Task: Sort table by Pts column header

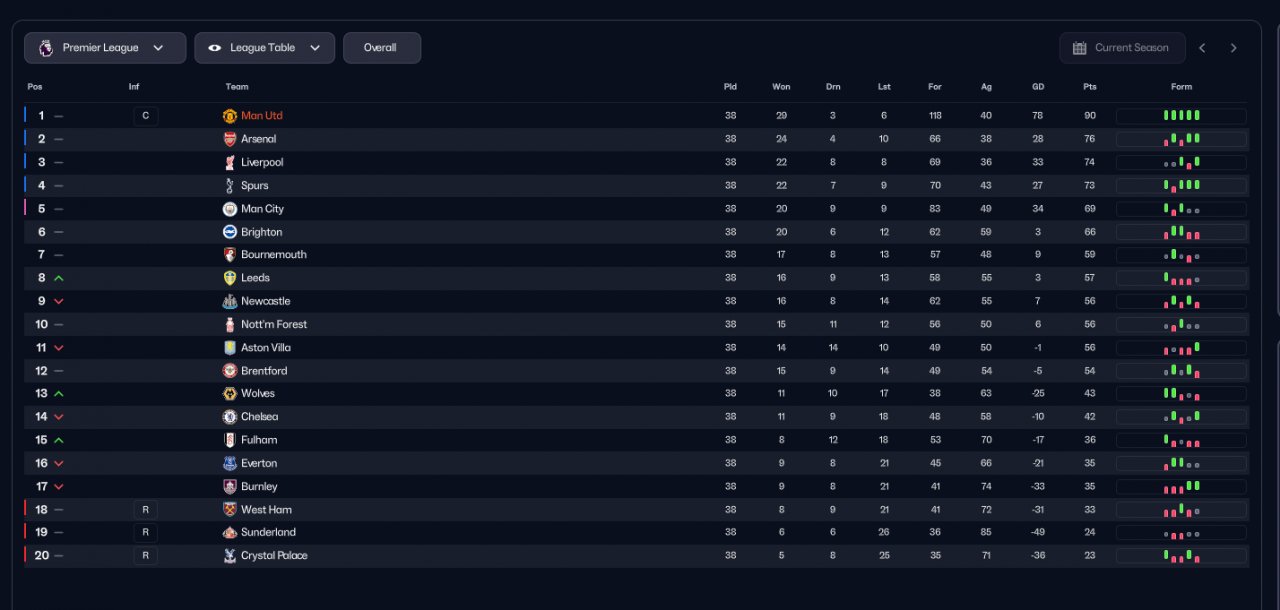Action: (1089, 87)
